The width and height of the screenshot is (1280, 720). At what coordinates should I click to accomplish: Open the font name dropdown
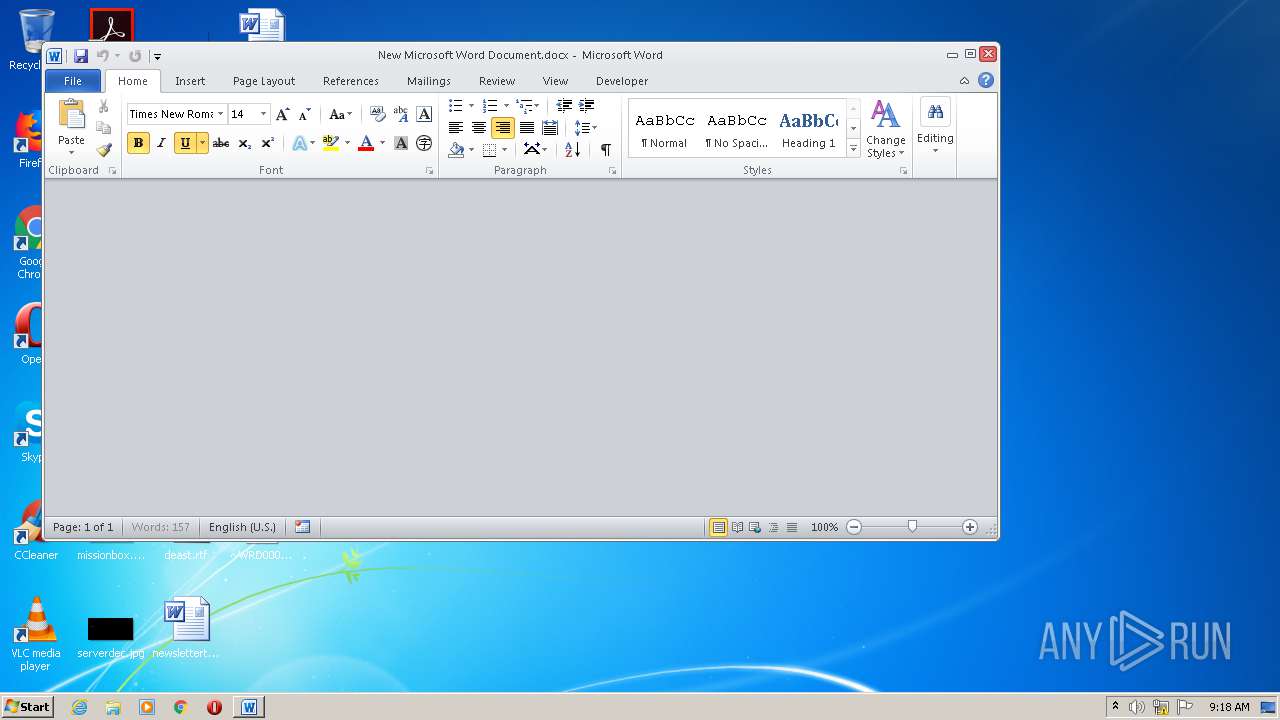pyautogui.click(x=219, y=114)
